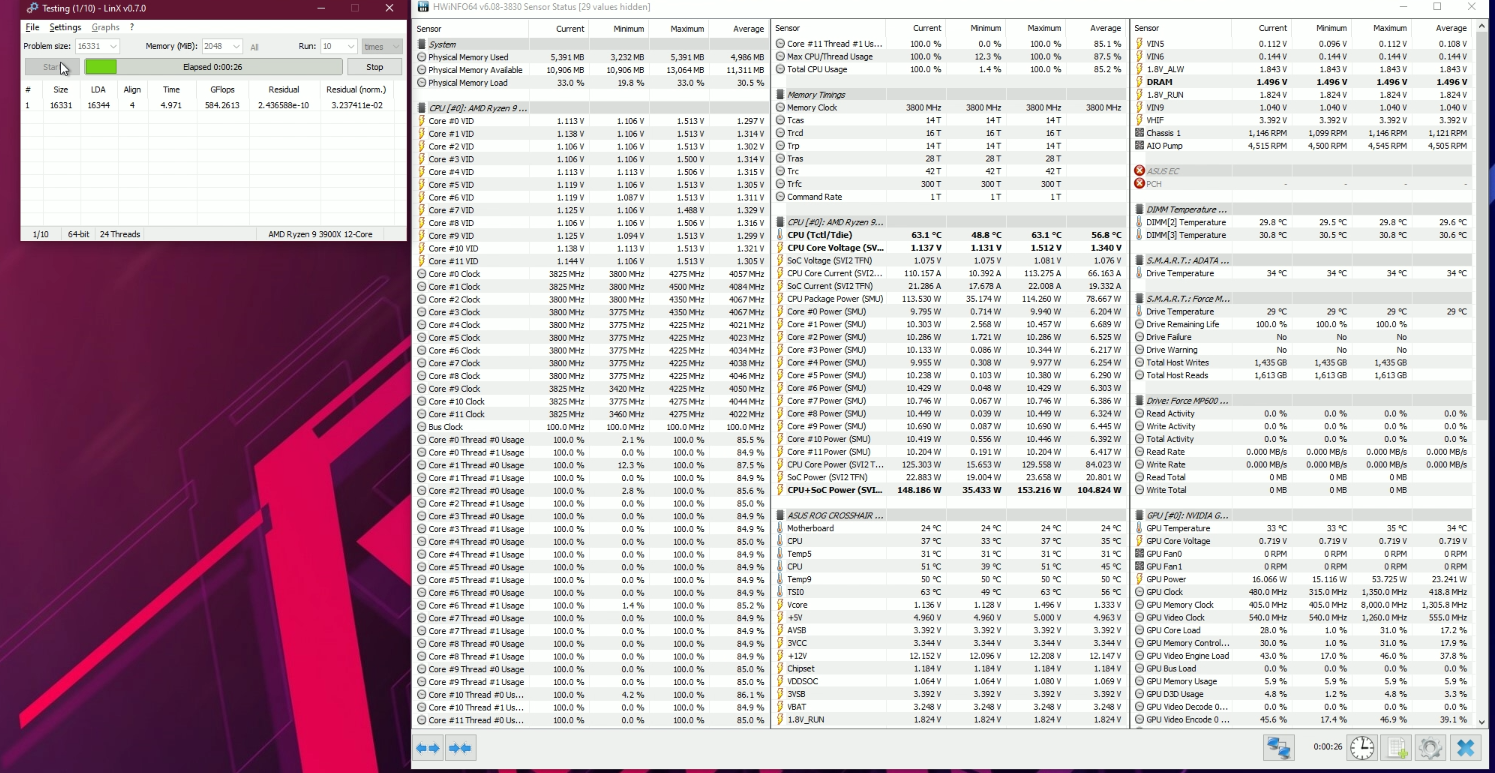Select the CPU Core Voltage sensor row

950,248
